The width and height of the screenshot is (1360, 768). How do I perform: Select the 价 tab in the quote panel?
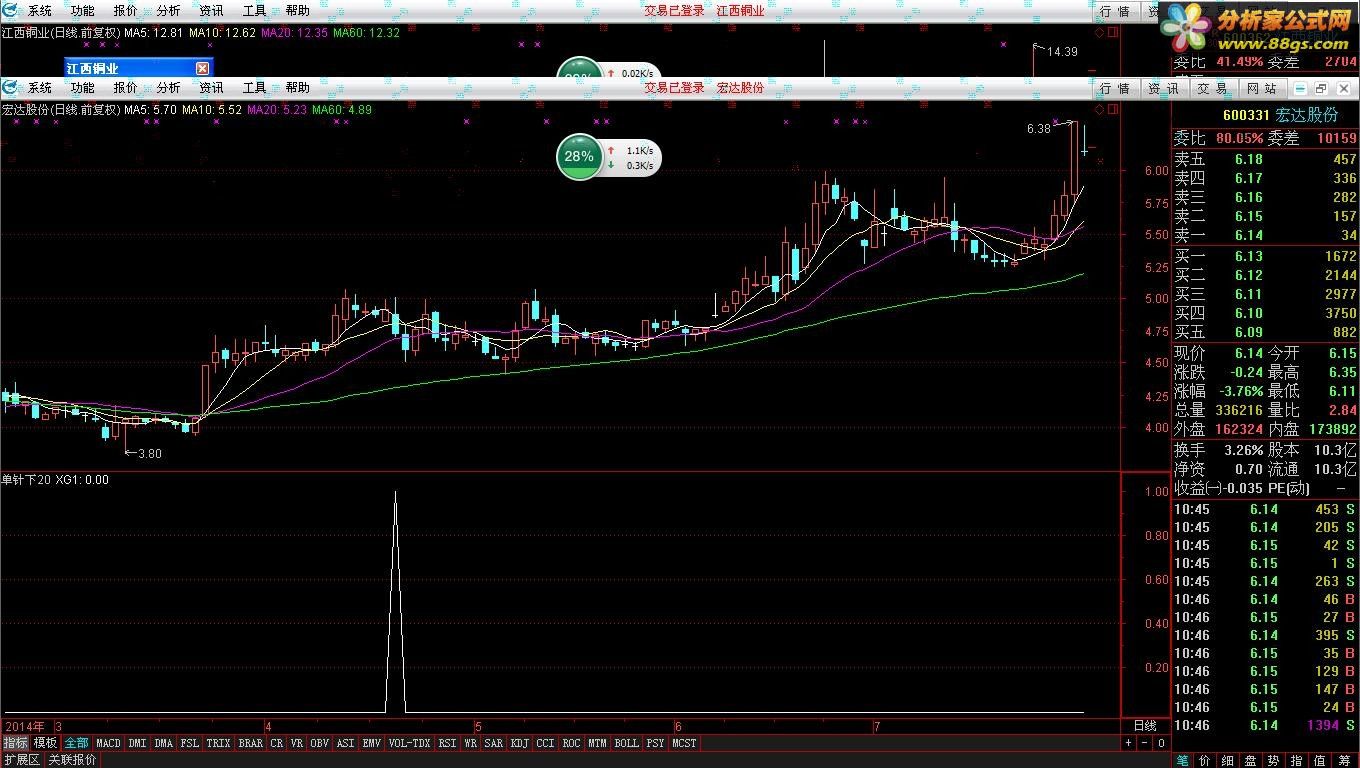[1205, 760]
